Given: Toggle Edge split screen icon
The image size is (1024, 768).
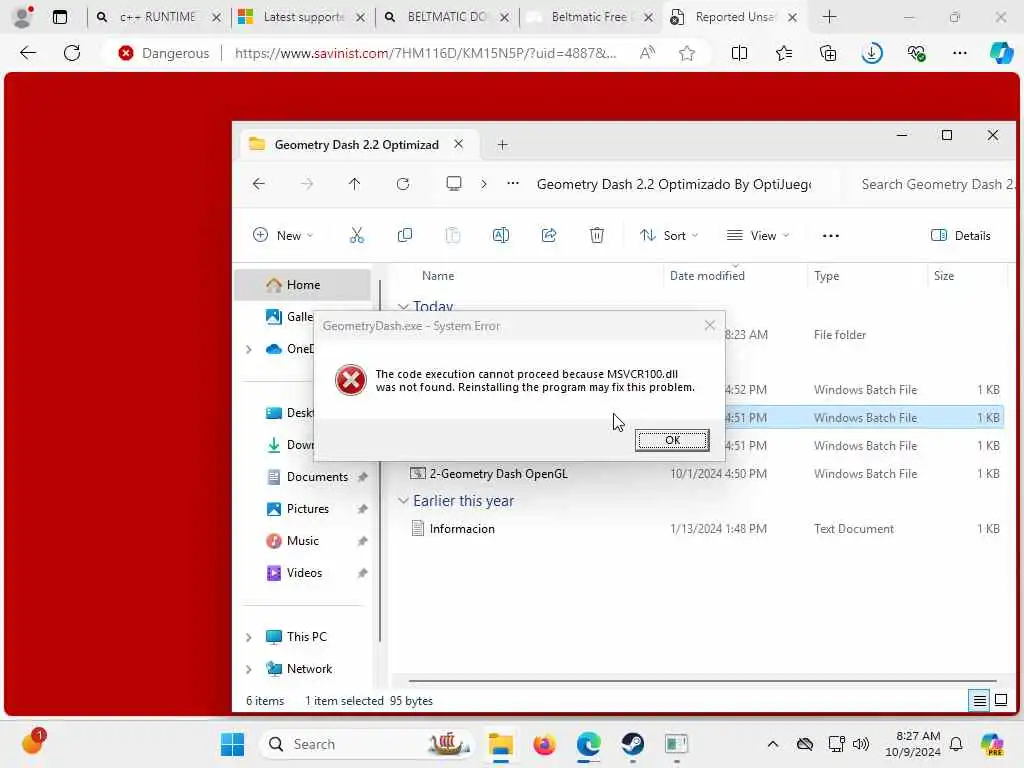Looking at the screenshot, I should [739, 53].
